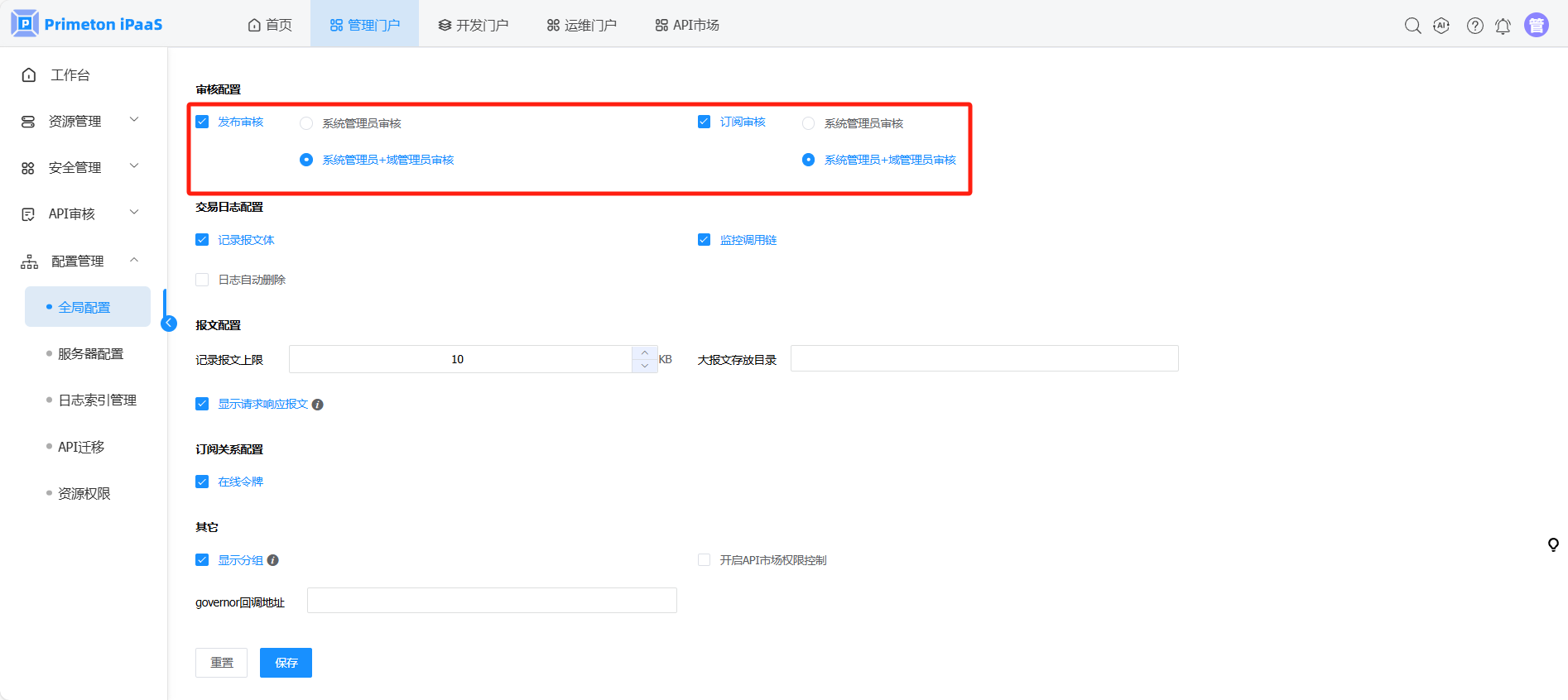This screenshot has height=700, width=1568.
Task: Click the 大报文存放目录 input field
Action: point(984,359)
